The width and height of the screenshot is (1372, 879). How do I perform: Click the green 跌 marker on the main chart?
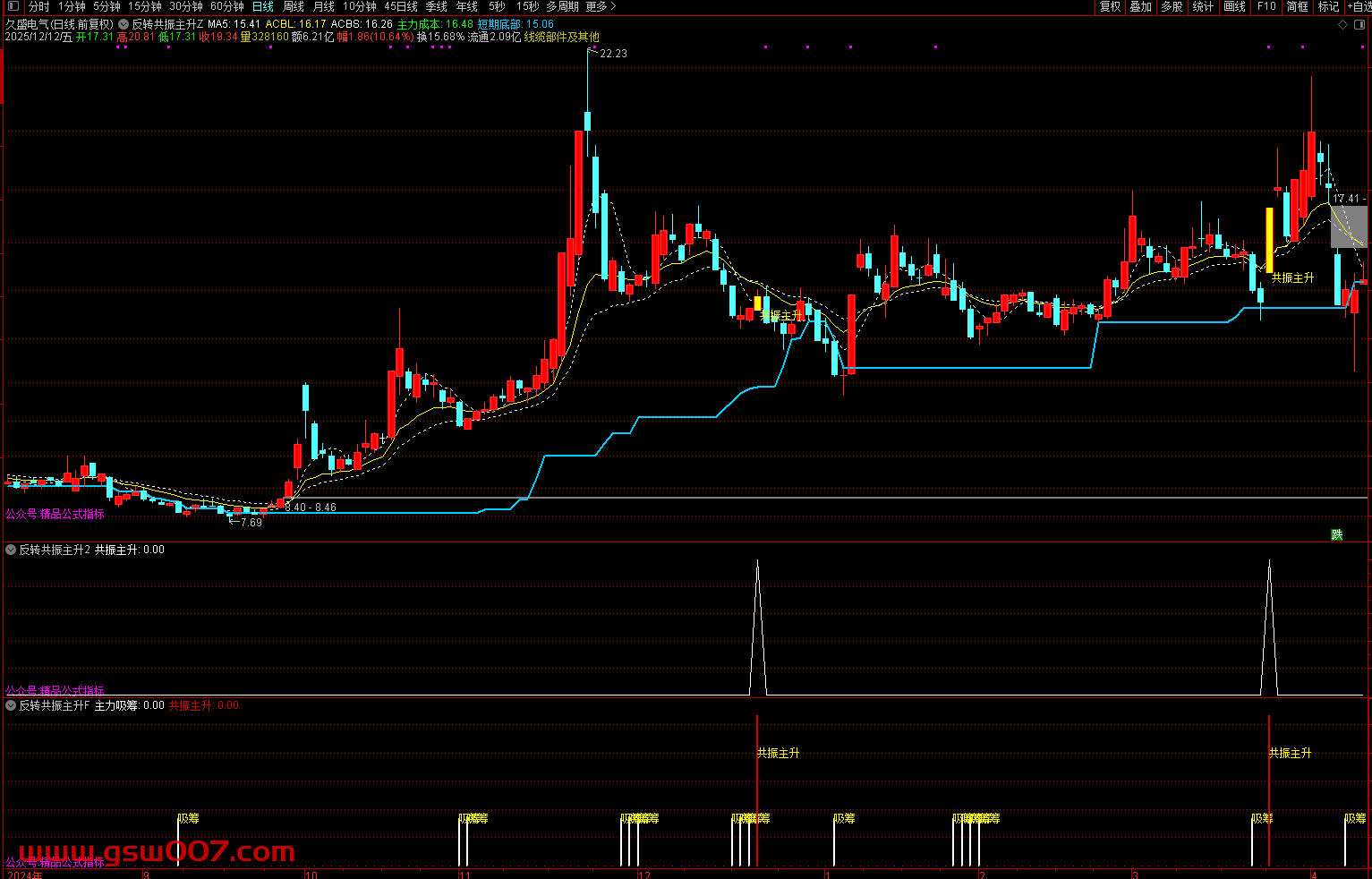(x=1336, y=534)
